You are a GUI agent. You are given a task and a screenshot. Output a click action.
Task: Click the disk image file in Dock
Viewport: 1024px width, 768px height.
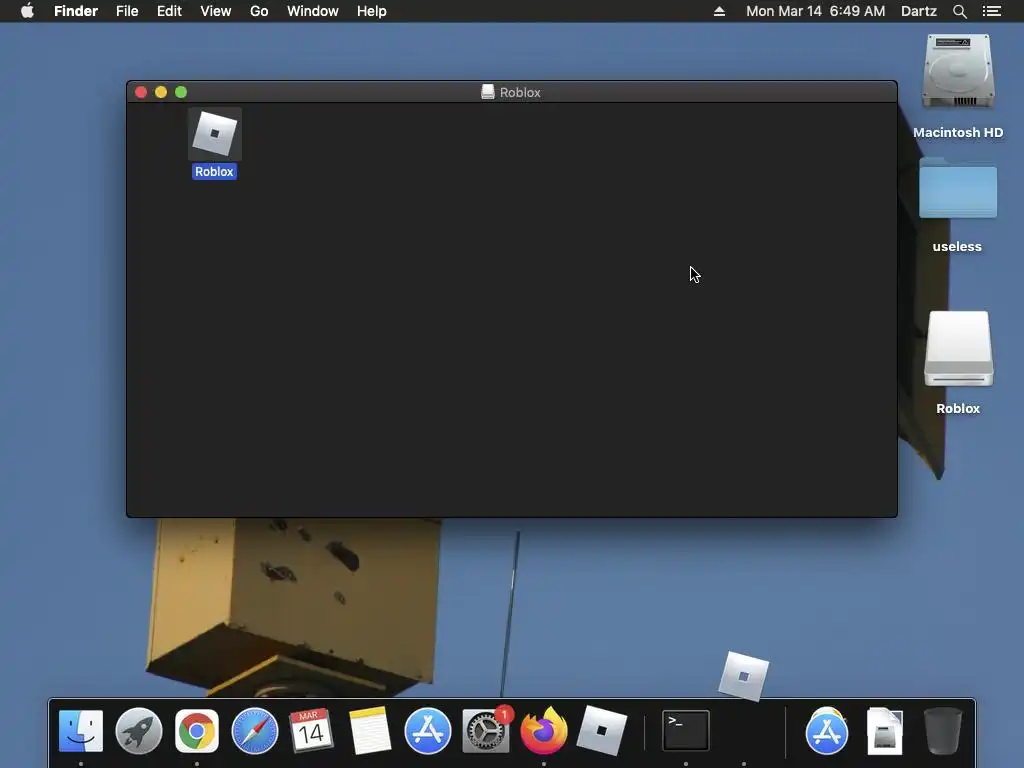(885, 731)
